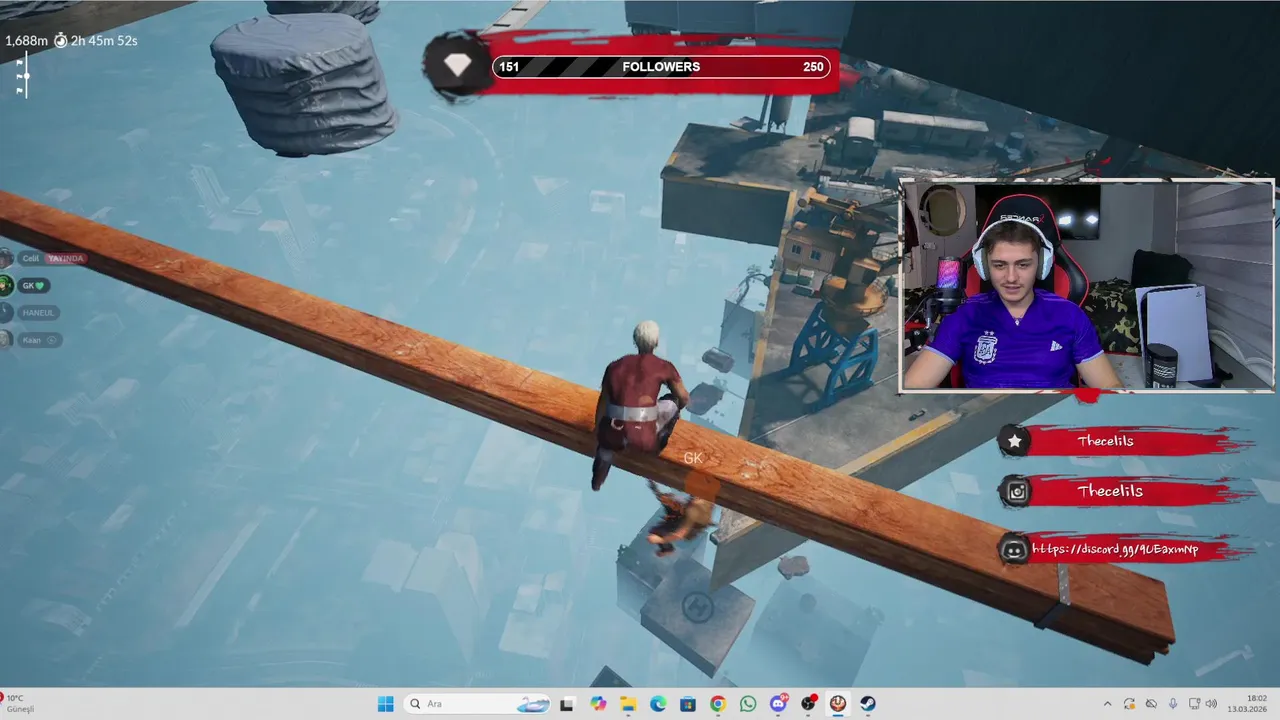Click the 1,688m height readout

tap(27, 41)
